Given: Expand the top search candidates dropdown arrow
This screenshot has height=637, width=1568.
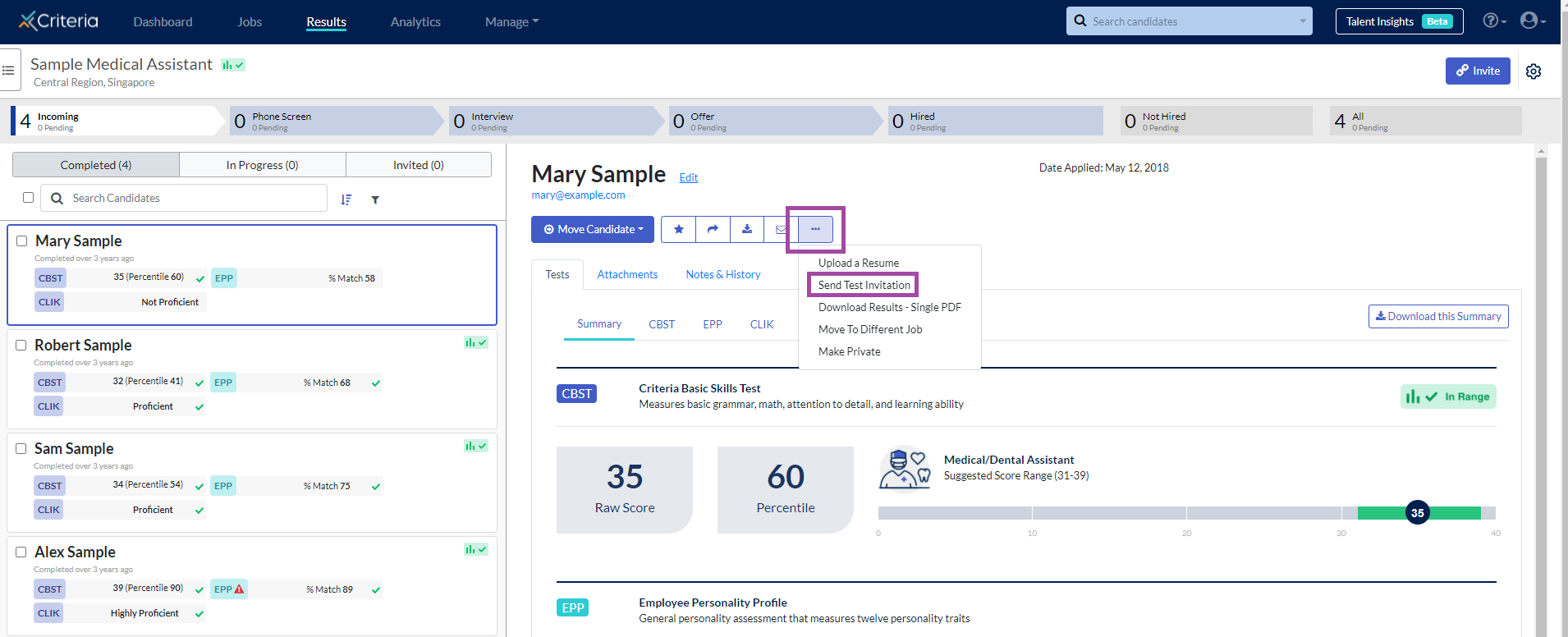Looking at the screenshot, I should [x=1303, y=21].
